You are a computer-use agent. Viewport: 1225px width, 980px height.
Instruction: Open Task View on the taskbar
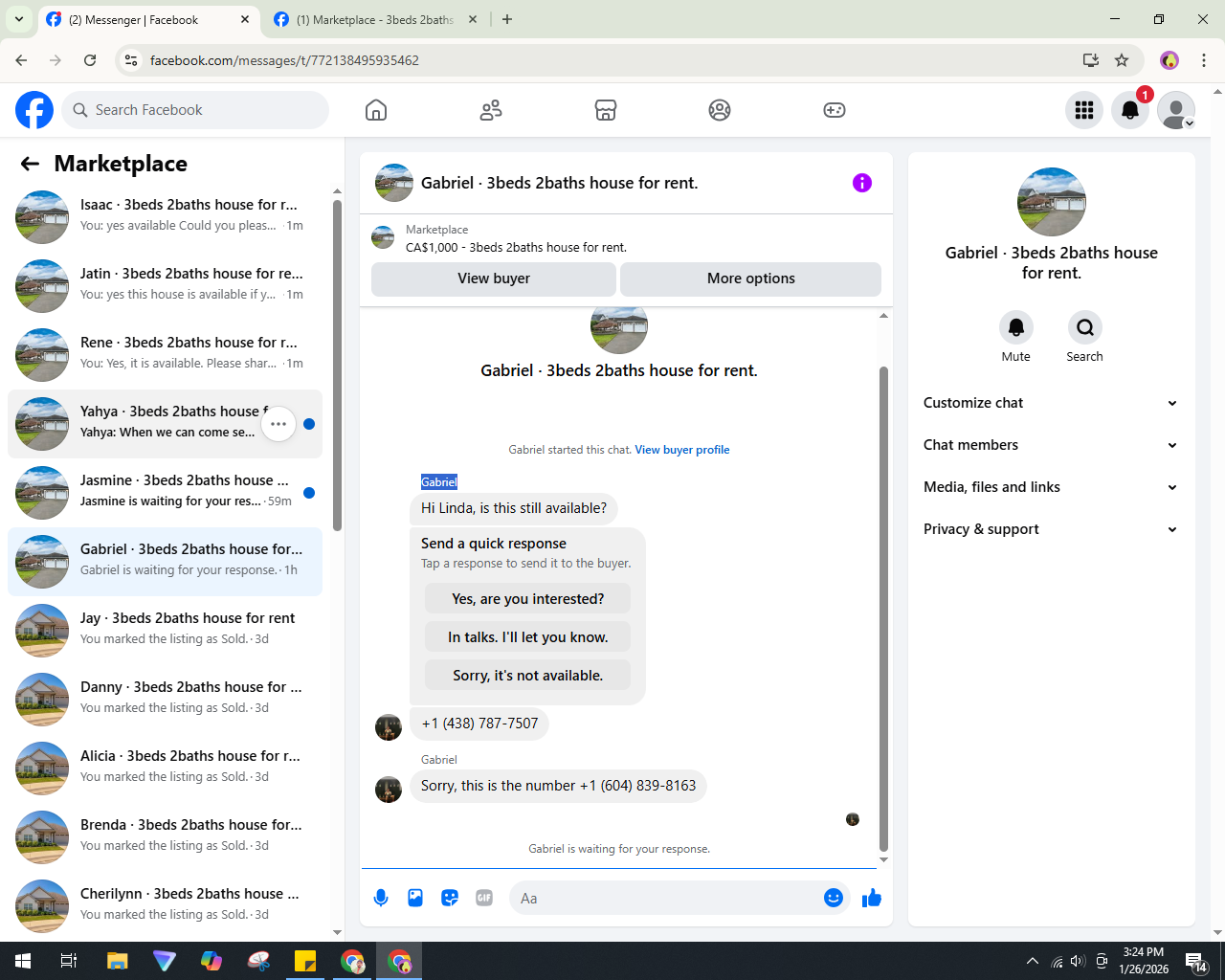click(69, 961)
